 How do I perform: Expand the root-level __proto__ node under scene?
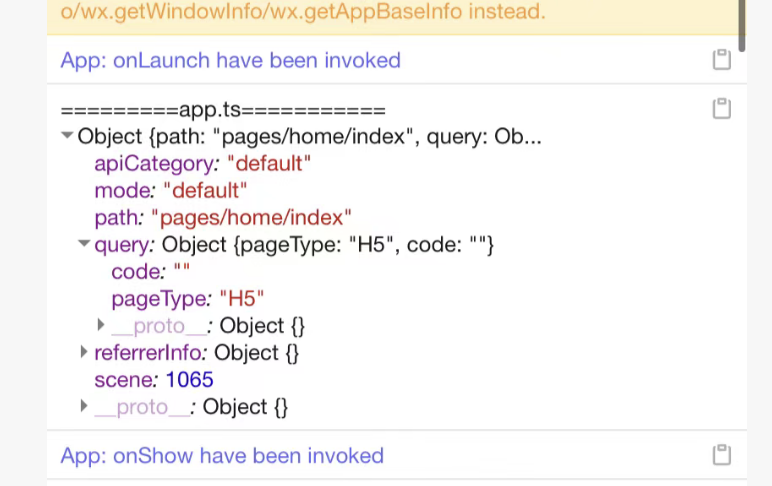tap(84, 406)
